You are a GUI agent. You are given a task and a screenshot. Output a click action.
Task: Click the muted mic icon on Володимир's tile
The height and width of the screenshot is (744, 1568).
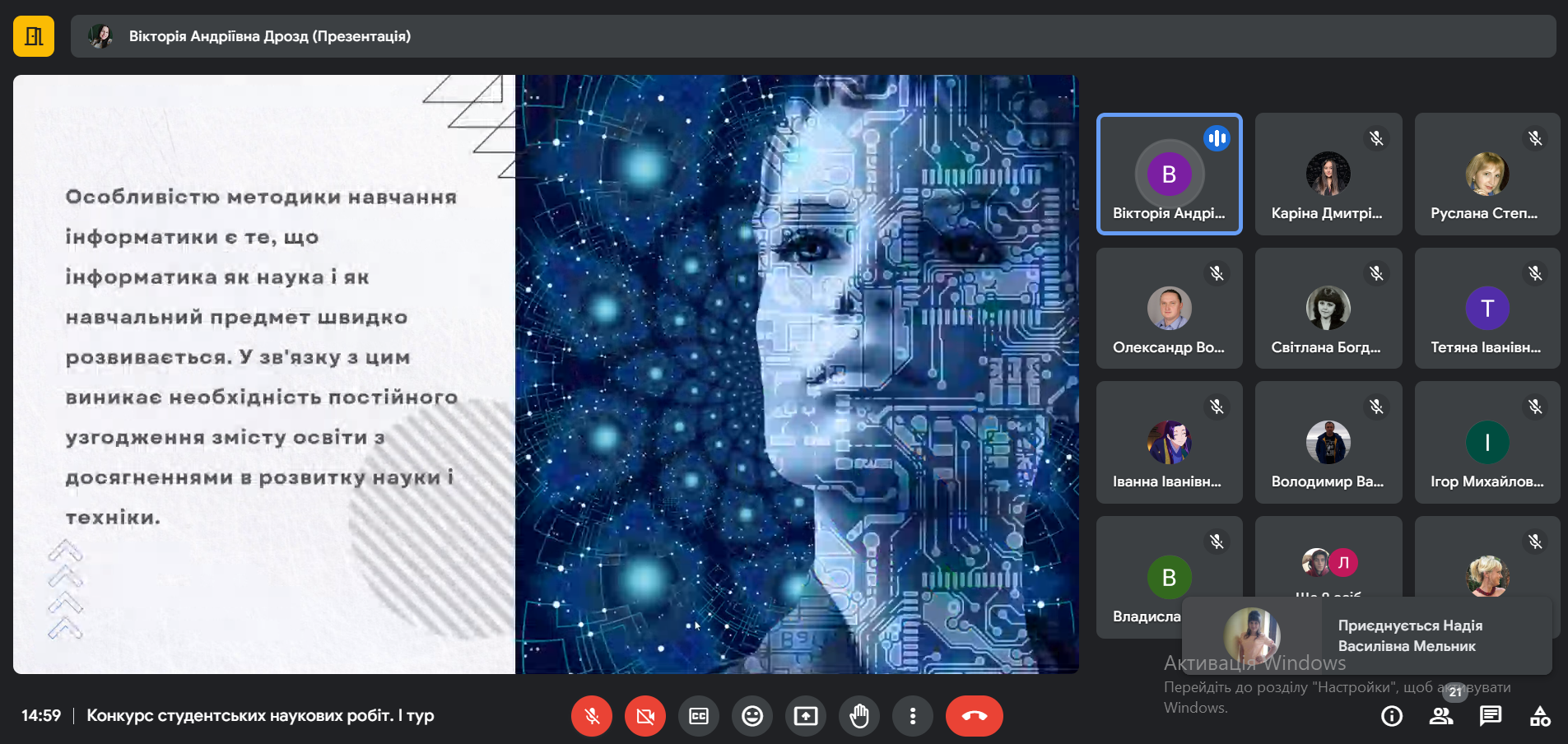pos(1376,407)
